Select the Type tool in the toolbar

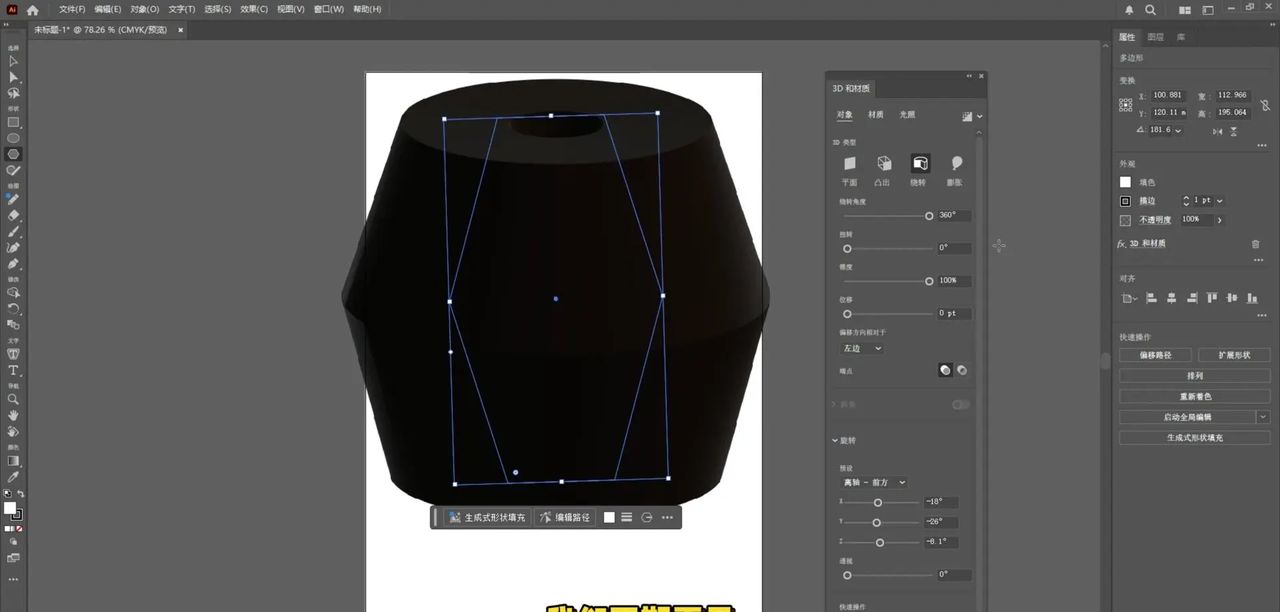pyautogui.click(x=14, y=370)
